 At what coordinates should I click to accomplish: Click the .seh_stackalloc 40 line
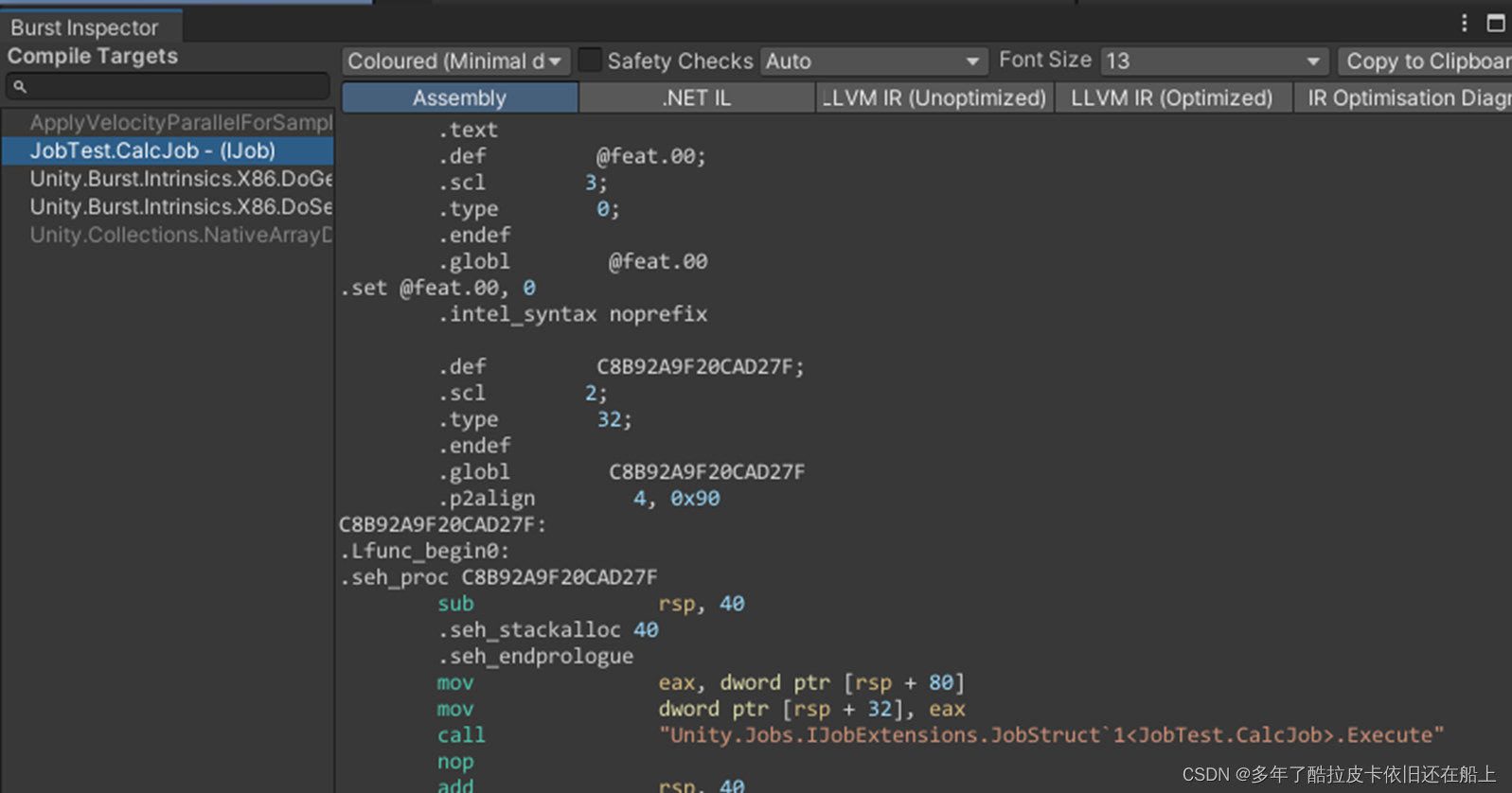[547, 630]
